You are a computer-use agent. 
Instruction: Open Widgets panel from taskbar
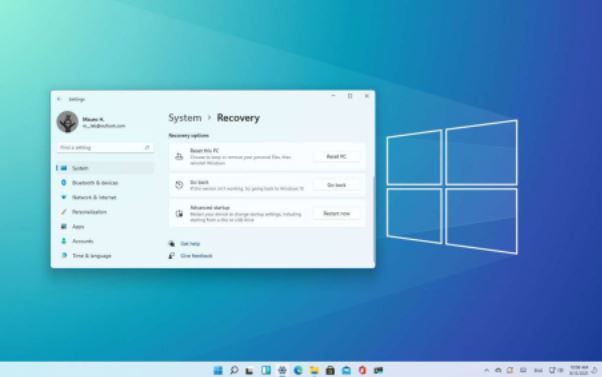click(266, 370)
